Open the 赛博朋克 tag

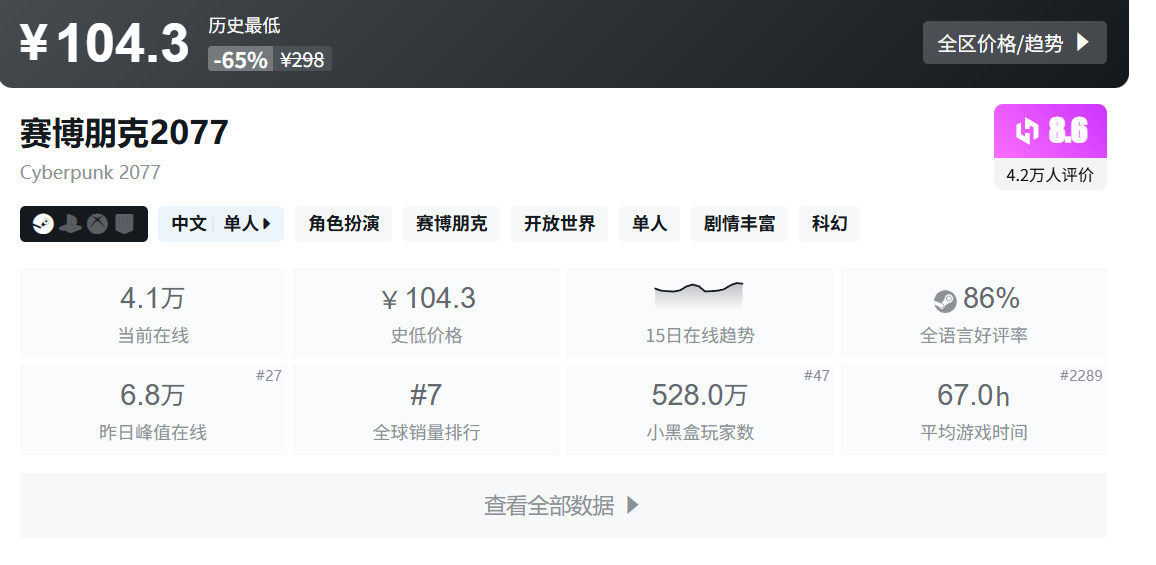[x=451, y=223]
